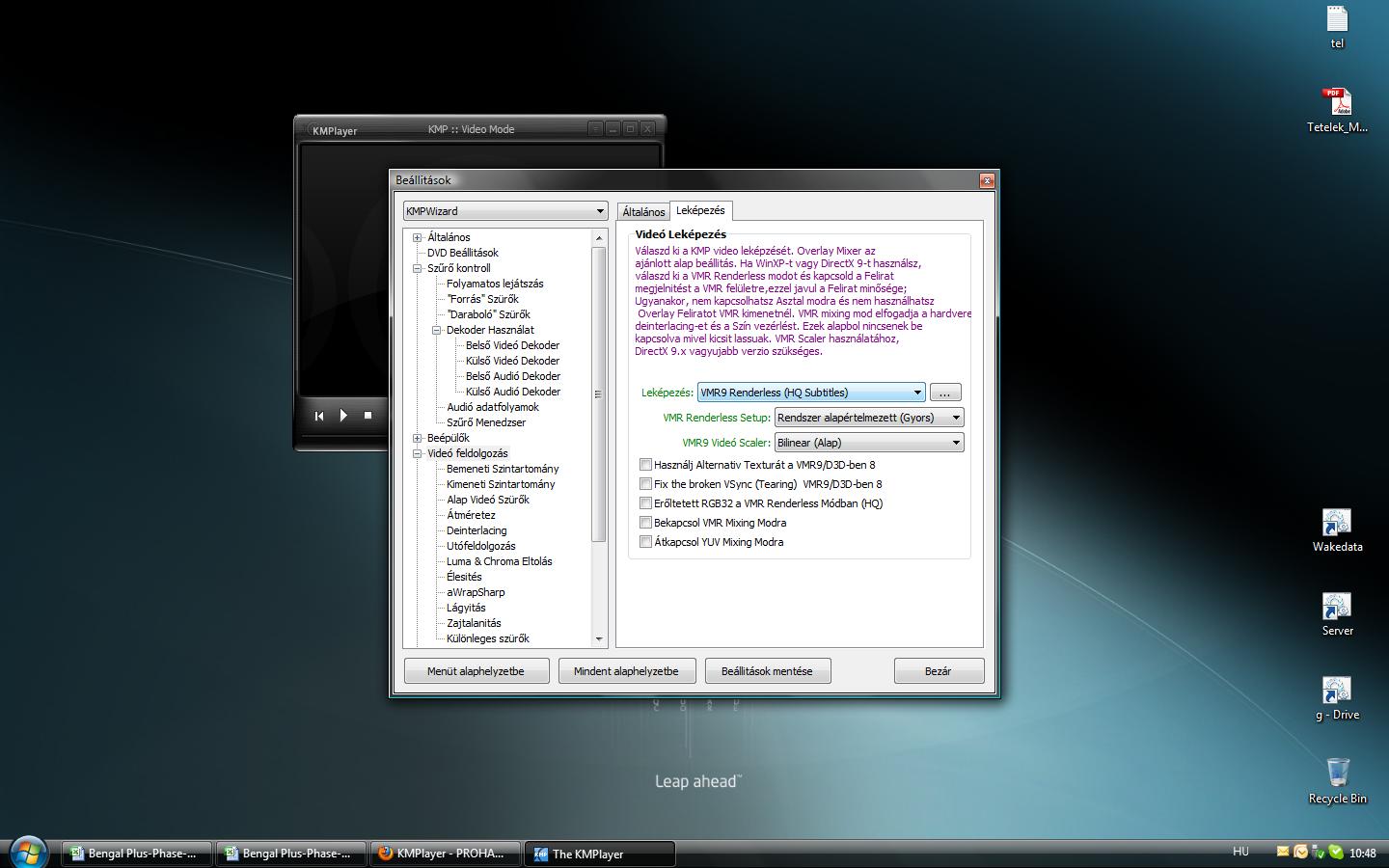The height and width of the screenshot is (868, 1389).
Task: Select the Wakedata shortcut icon
Action: click(x=1337, y=530)
